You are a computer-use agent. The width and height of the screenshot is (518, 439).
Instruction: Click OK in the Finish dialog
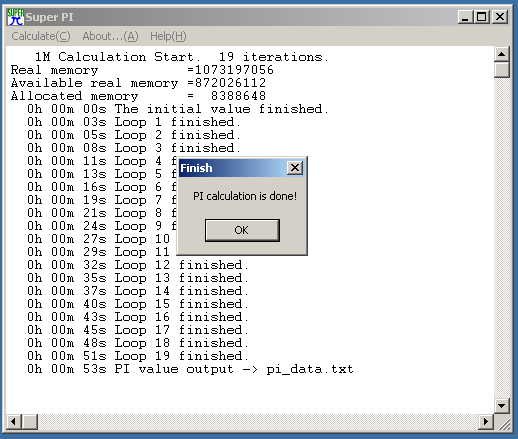(x=242, y=230)
